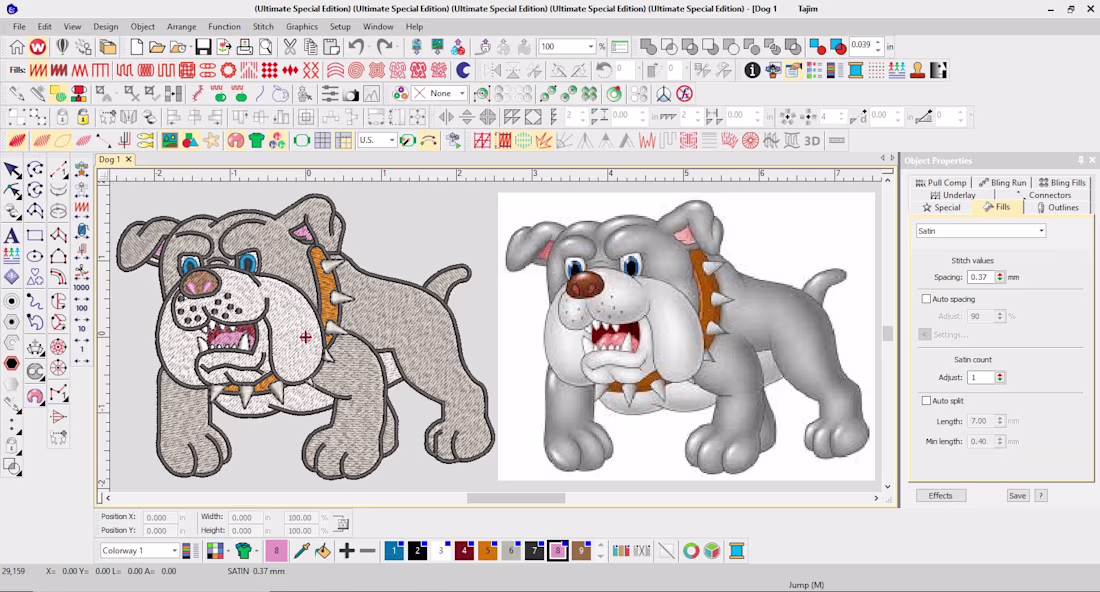Image resolution: width=1100 pixels, height=592 pixels.
Task: Add a color with the plus icon
Action: (347, 551)
